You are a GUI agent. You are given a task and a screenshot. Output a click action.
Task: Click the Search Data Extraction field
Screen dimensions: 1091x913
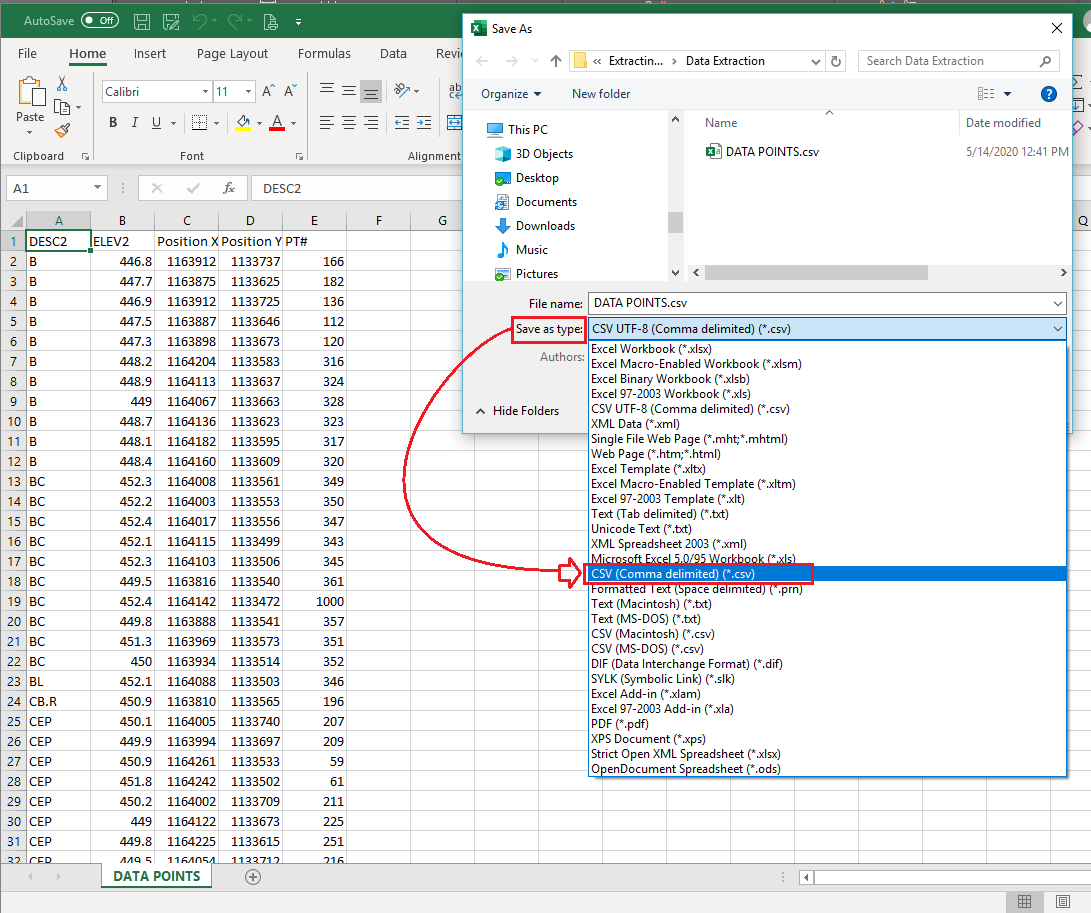coord(950,61)
